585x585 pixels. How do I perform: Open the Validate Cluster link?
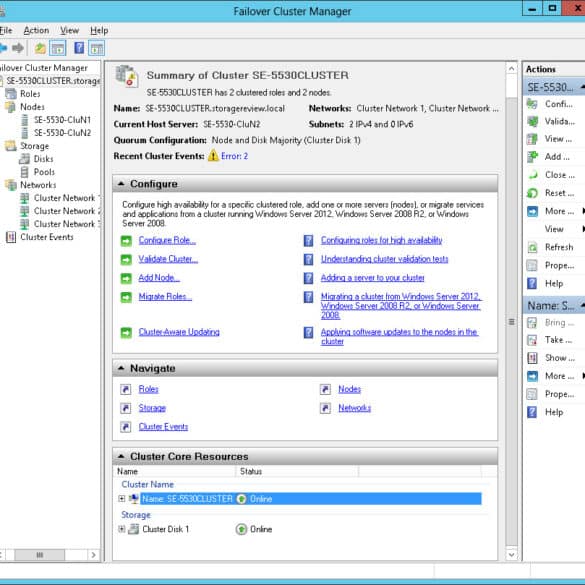168,259
